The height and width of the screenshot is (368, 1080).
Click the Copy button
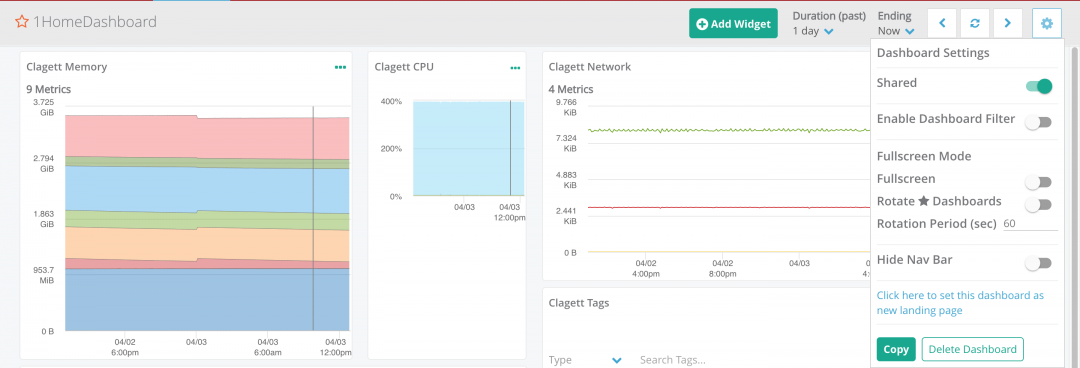coord(896,349)
